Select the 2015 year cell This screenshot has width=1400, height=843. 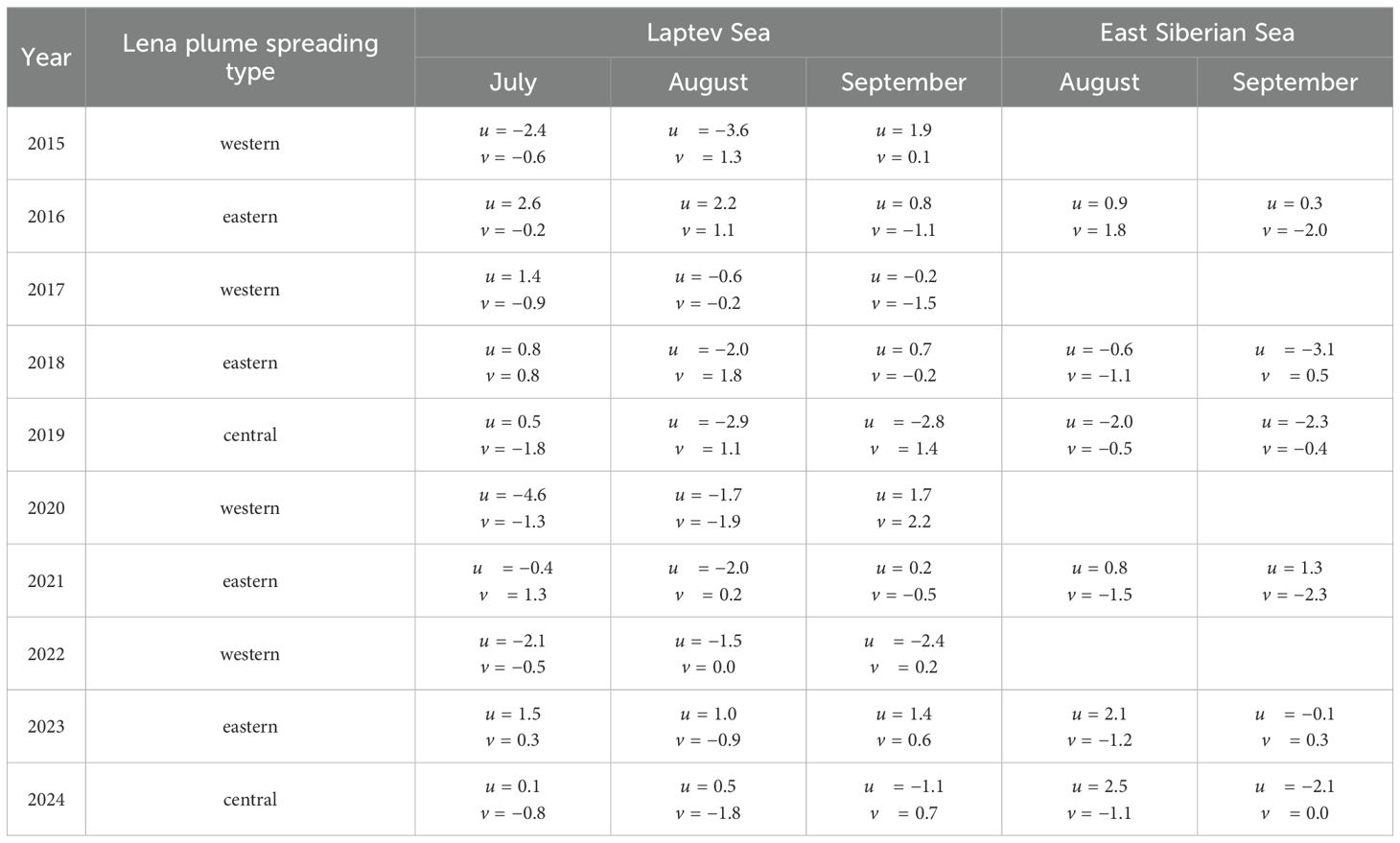click(46, 144)
